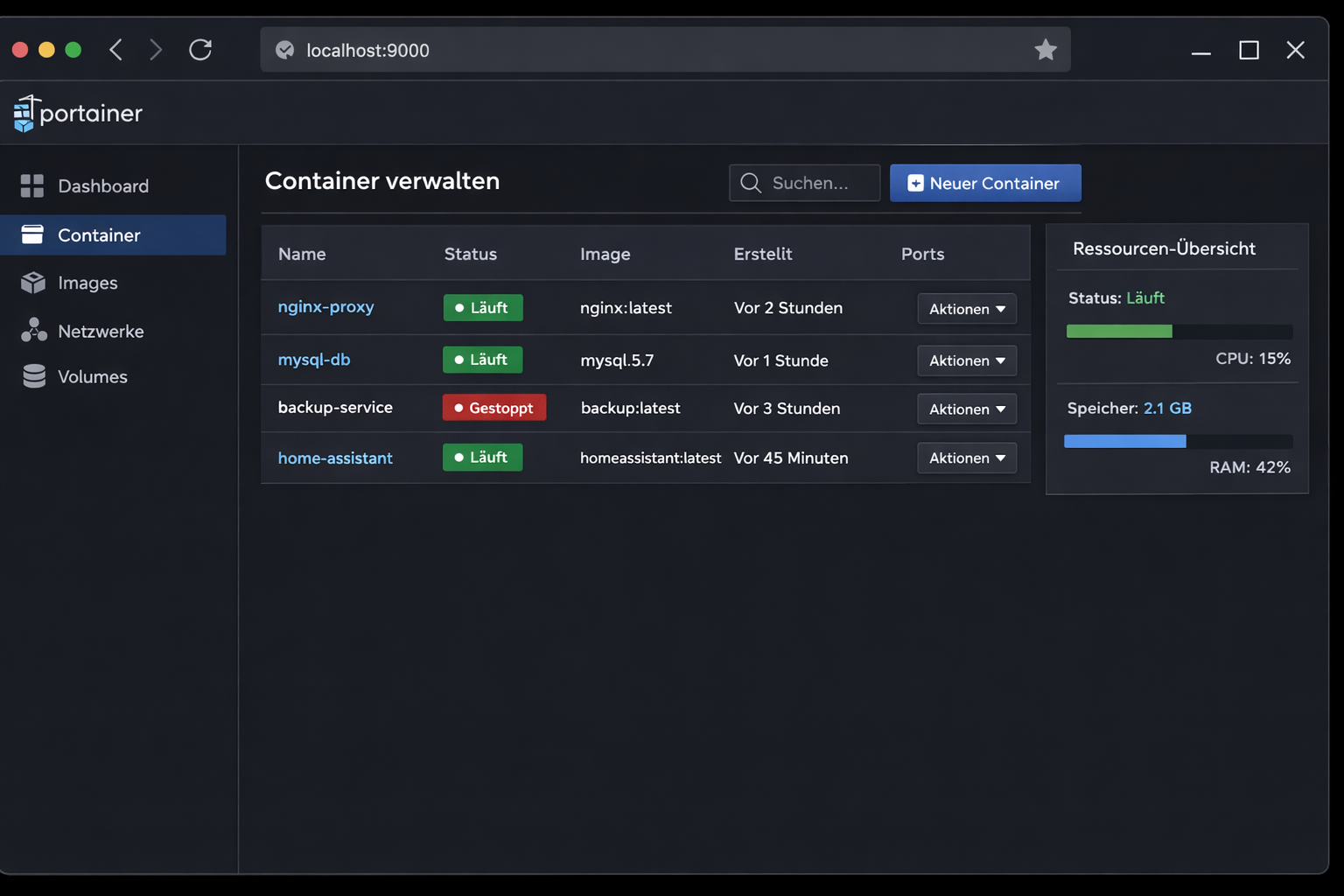The width and height of the screenshot is (1344, 896).
Task: Click the Netzwerke icon
Action: coord(32,331)
